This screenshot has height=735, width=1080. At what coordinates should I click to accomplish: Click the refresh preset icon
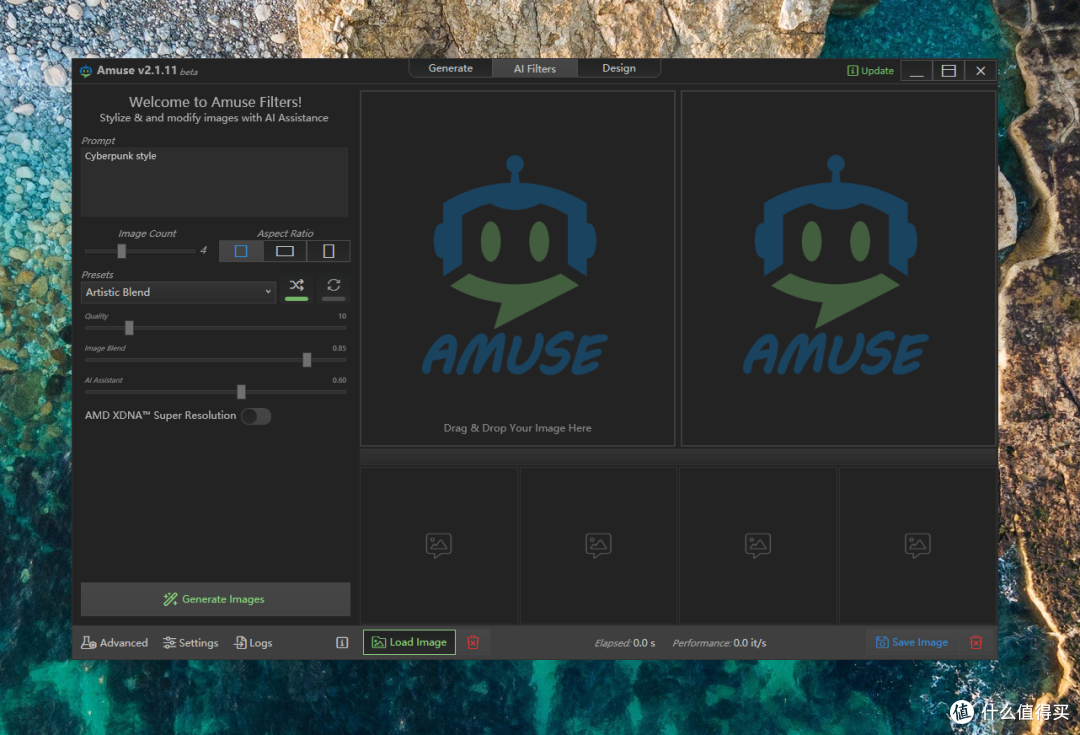pyautogui.click(x=334, y=286)
